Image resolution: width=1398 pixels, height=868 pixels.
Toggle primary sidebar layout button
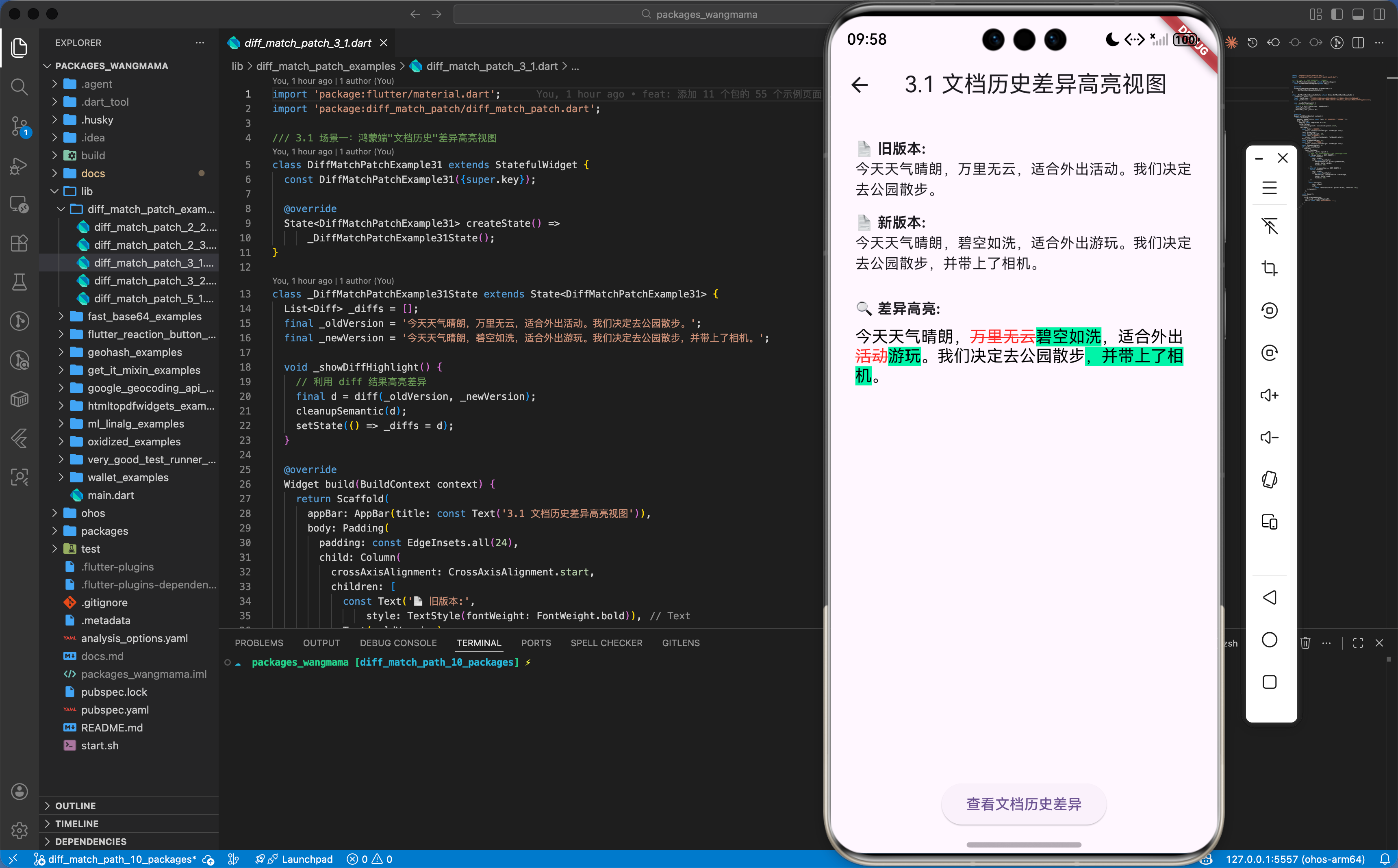click(1337, 14)
